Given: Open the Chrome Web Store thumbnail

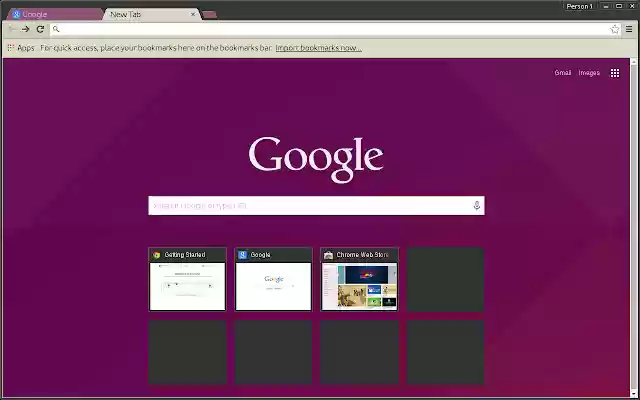Looking at the screenshot, I should pyautogui.click(x=360, y=279).
